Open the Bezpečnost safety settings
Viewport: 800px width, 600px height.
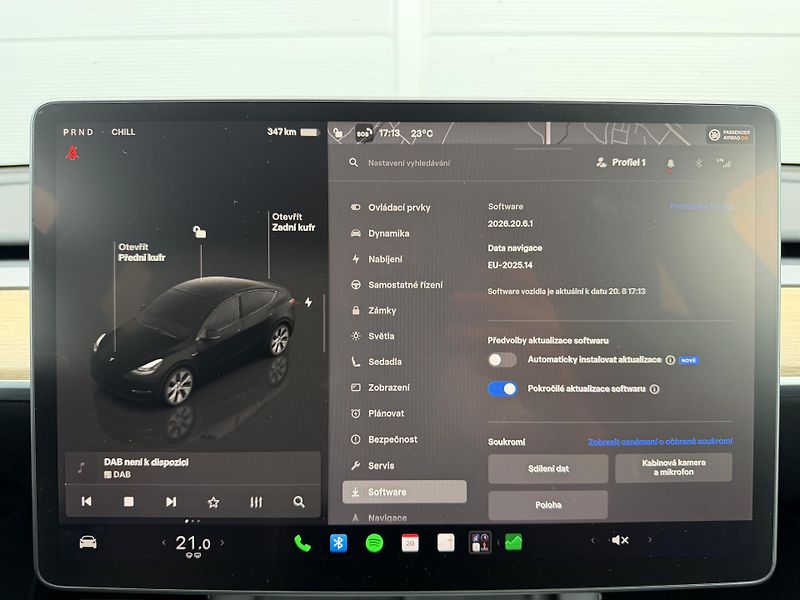pyautogui.click(x=384, y=439)
